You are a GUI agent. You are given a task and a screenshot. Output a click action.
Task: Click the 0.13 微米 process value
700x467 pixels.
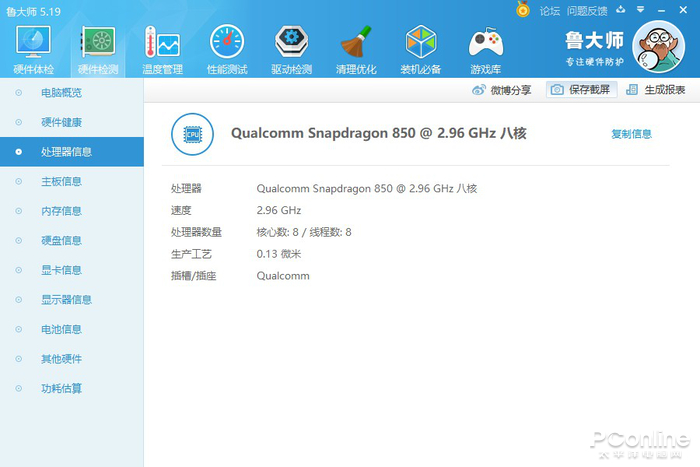tap(279, 254)
